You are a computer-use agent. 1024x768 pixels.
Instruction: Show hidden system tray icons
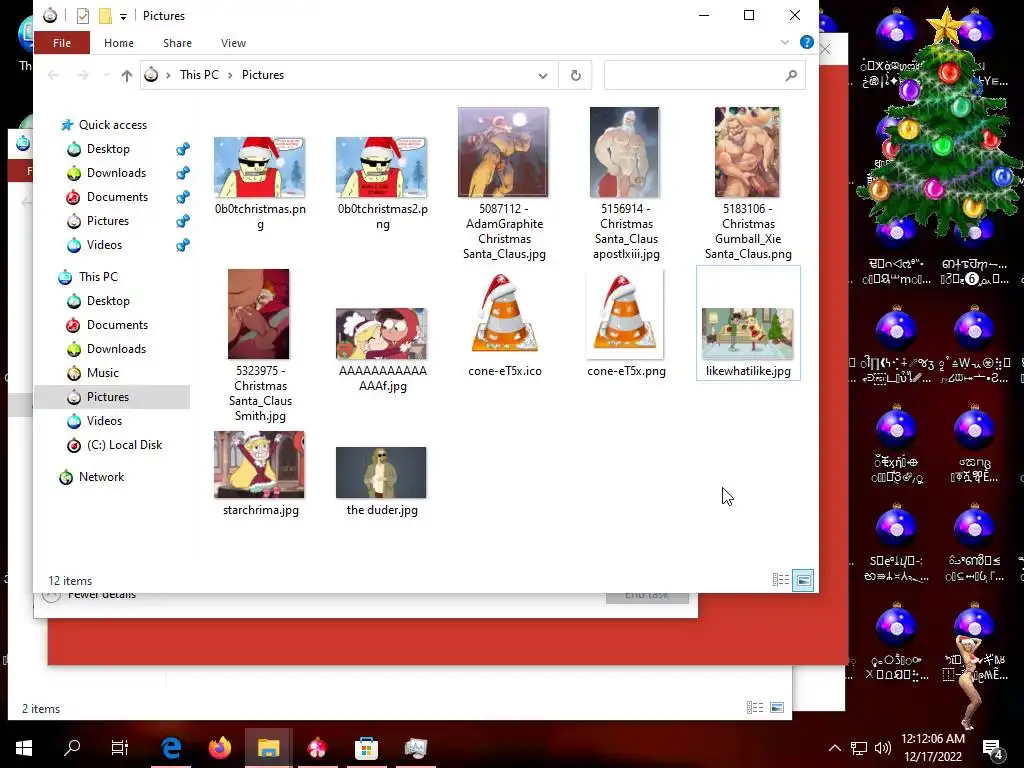(x=835, y=748)
